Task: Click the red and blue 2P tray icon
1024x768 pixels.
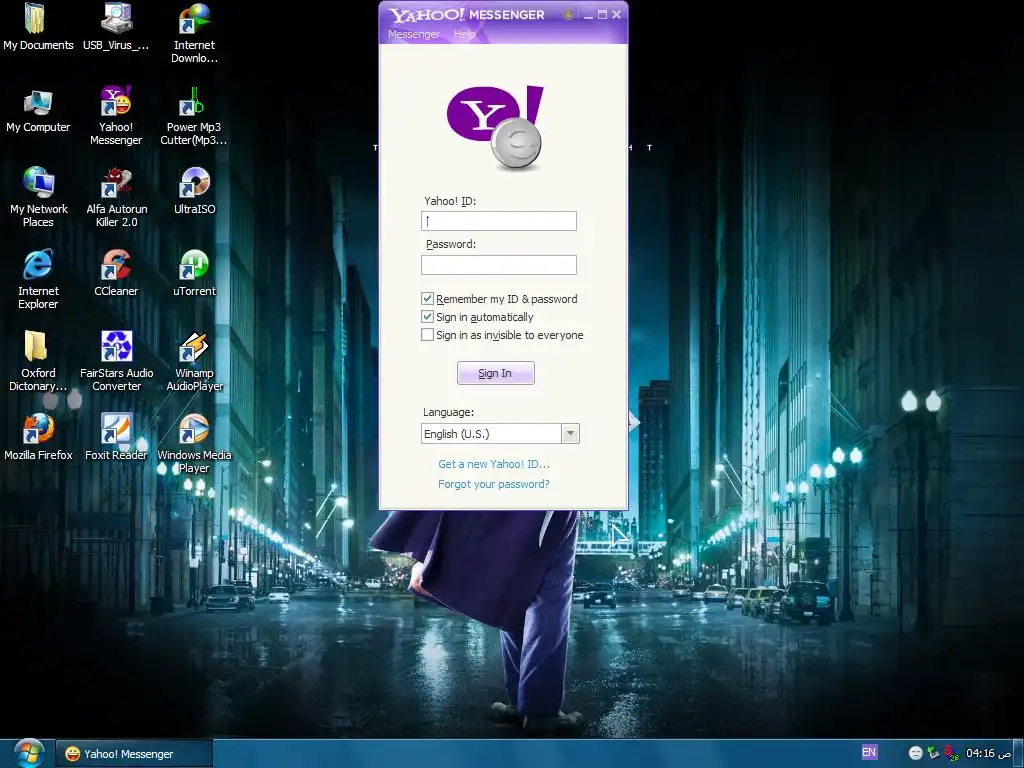Action: pos(951,753)
